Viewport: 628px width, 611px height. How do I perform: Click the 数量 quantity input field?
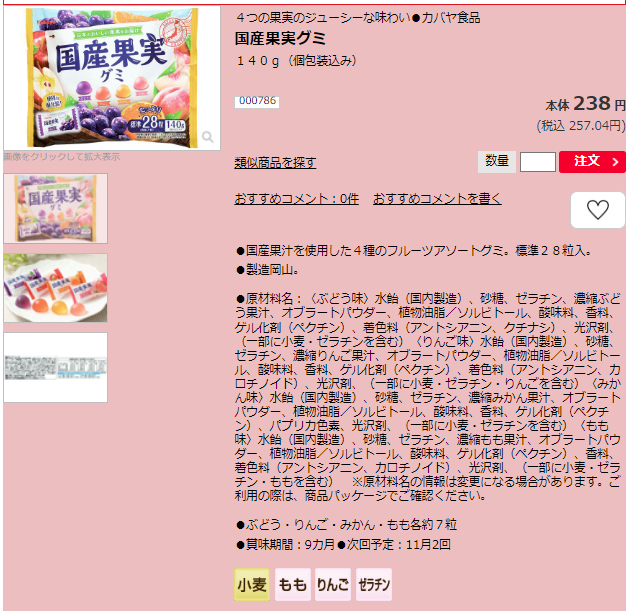click(x=537, y=162)
